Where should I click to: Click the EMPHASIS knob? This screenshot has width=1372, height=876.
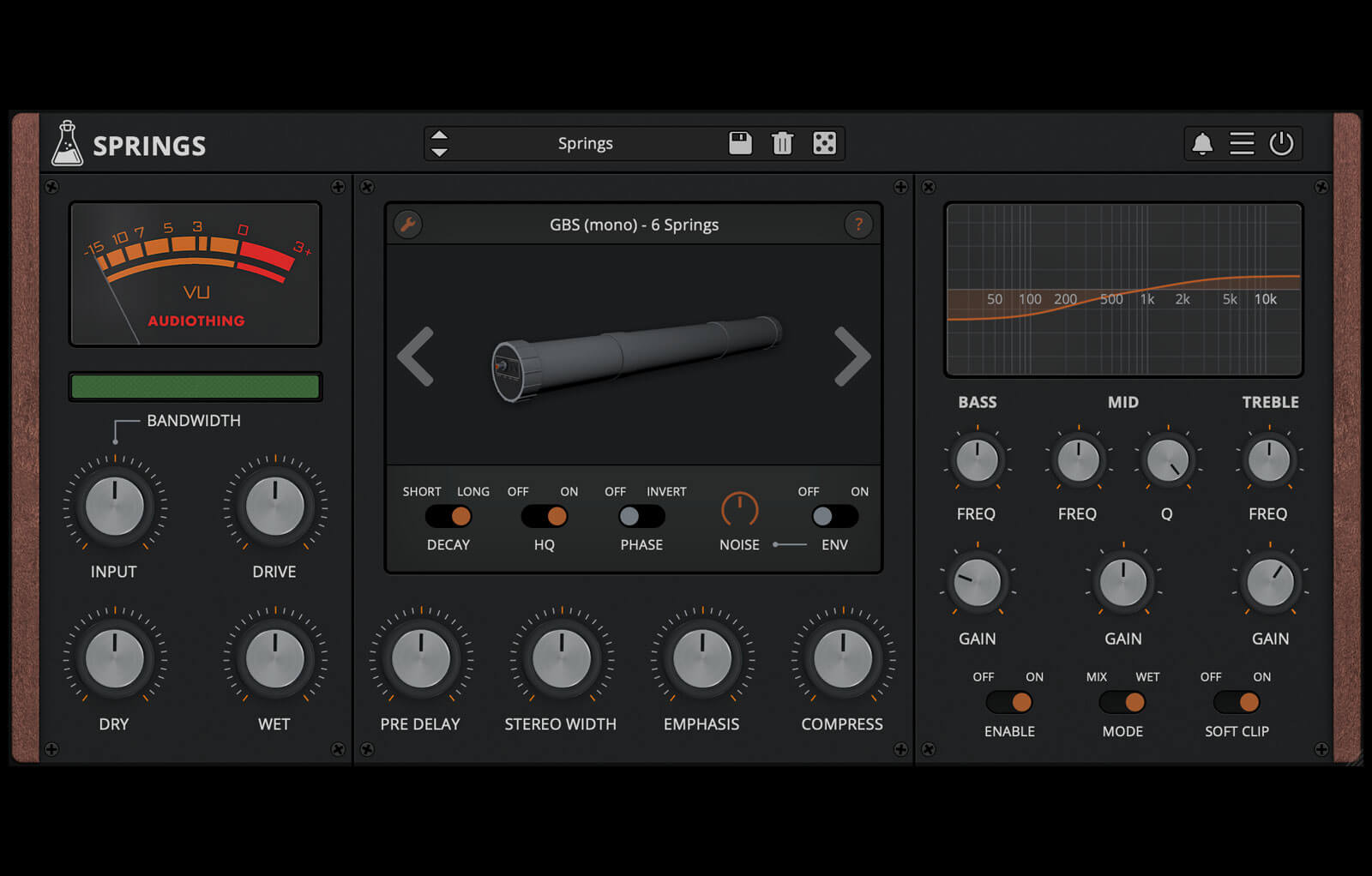701,658
